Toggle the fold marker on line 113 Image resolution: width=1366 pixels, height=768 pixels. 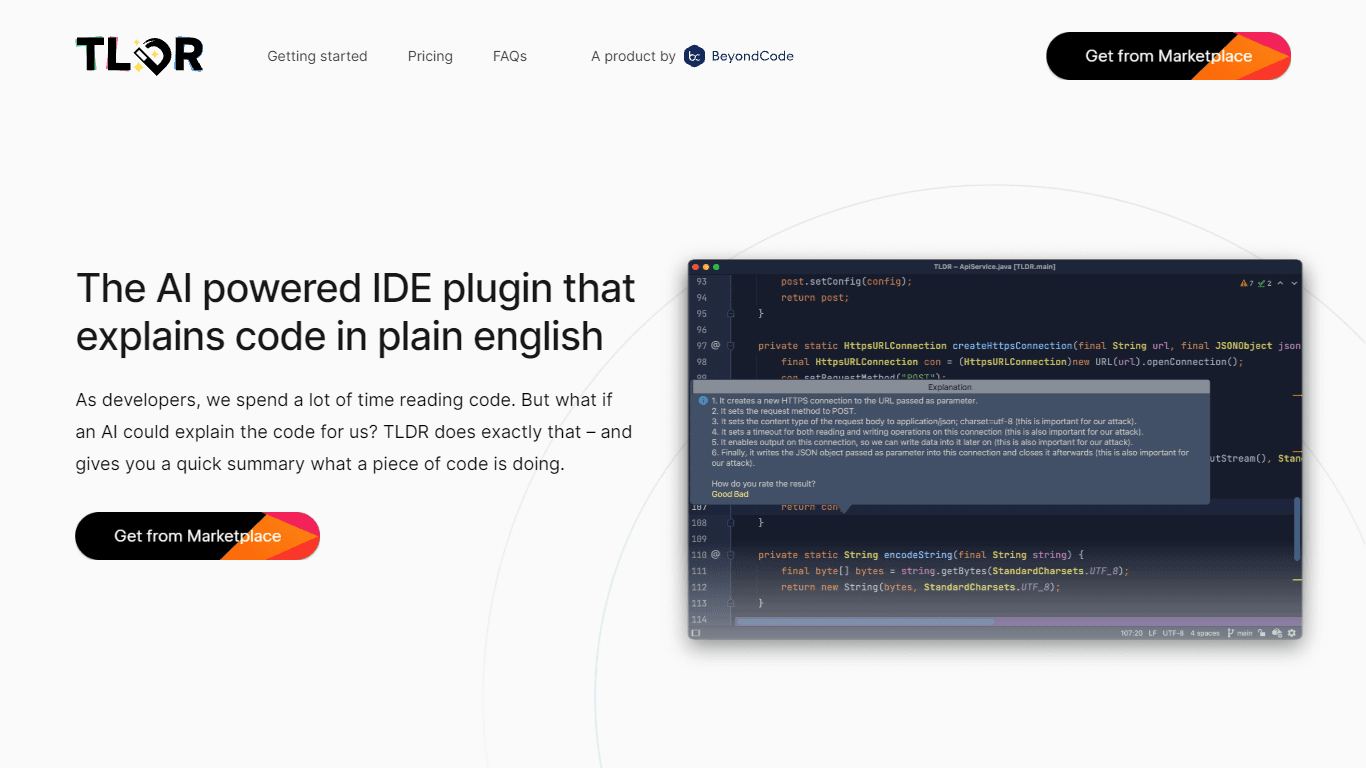(731, 603)
